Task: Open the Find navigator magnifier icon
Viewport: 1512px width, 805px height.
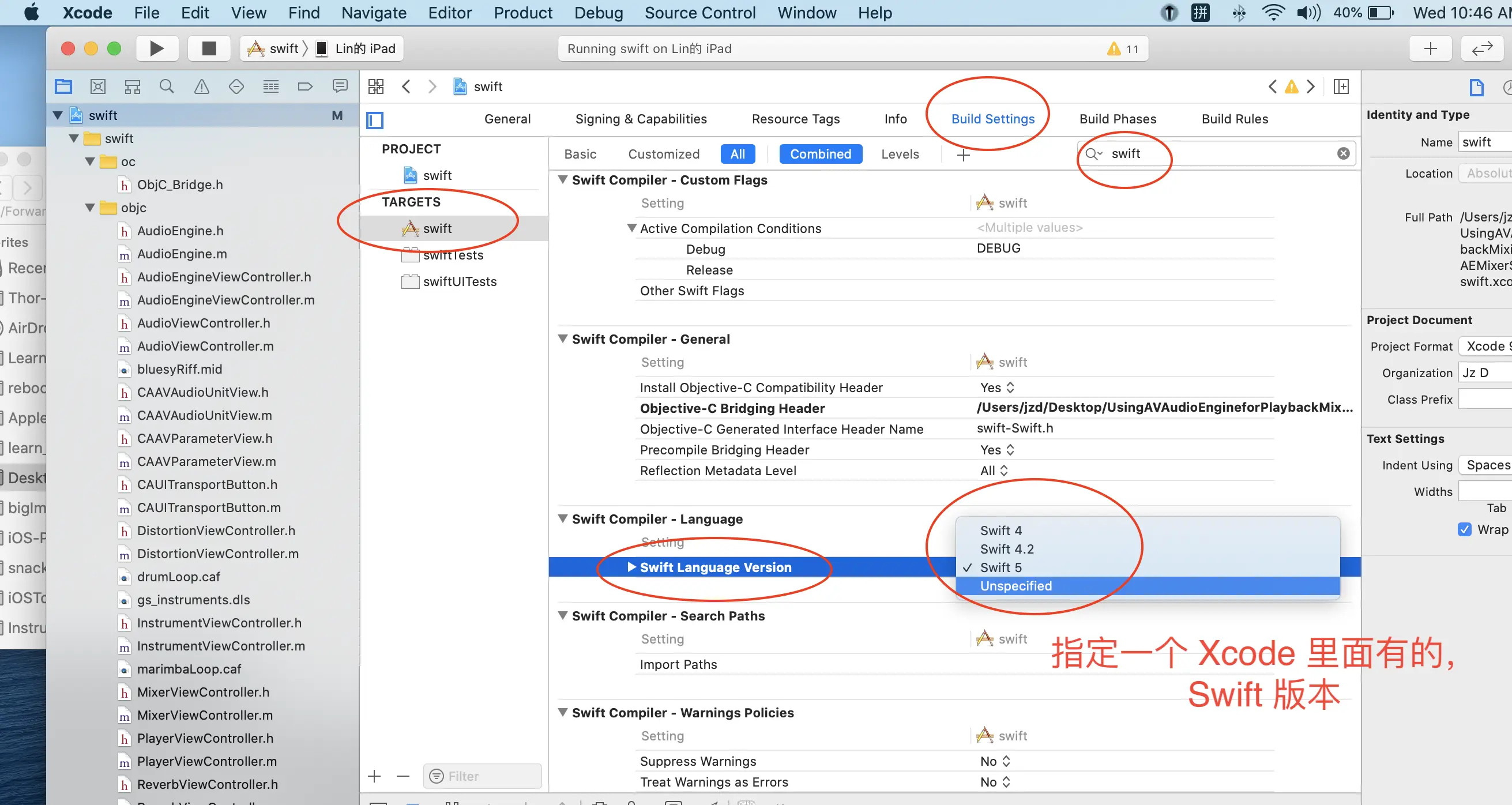Action: coord(167,87)
